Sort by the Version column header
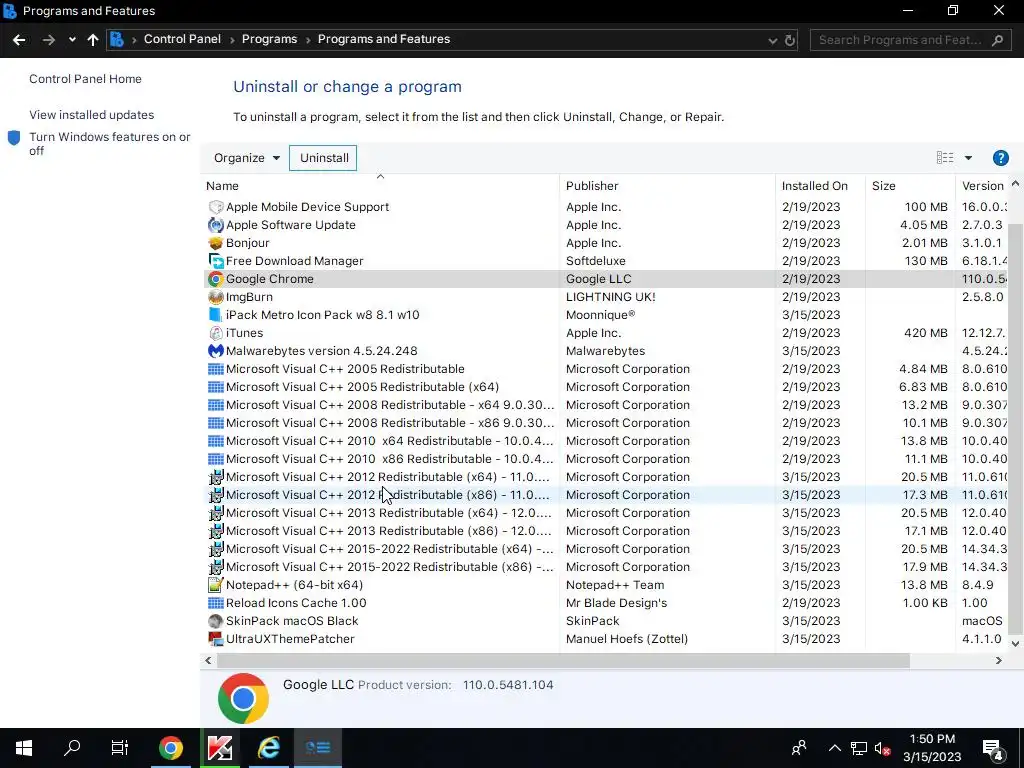Image resolution: width=1024 pixels, height=768 pixels. point(982,186)
